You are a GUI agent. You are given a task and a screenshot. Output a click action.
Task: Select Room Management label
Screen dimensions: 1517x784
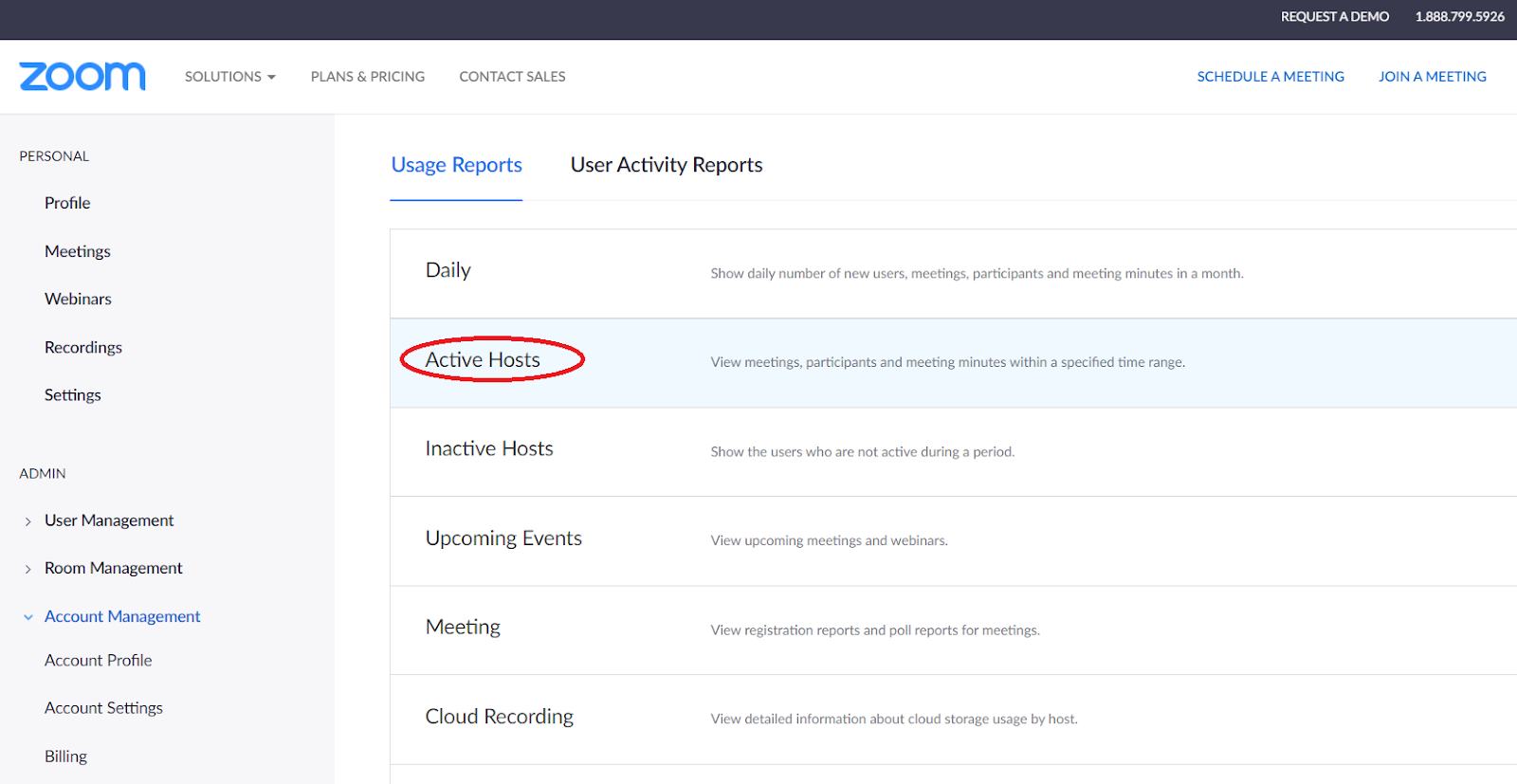[x=114, y=568]
